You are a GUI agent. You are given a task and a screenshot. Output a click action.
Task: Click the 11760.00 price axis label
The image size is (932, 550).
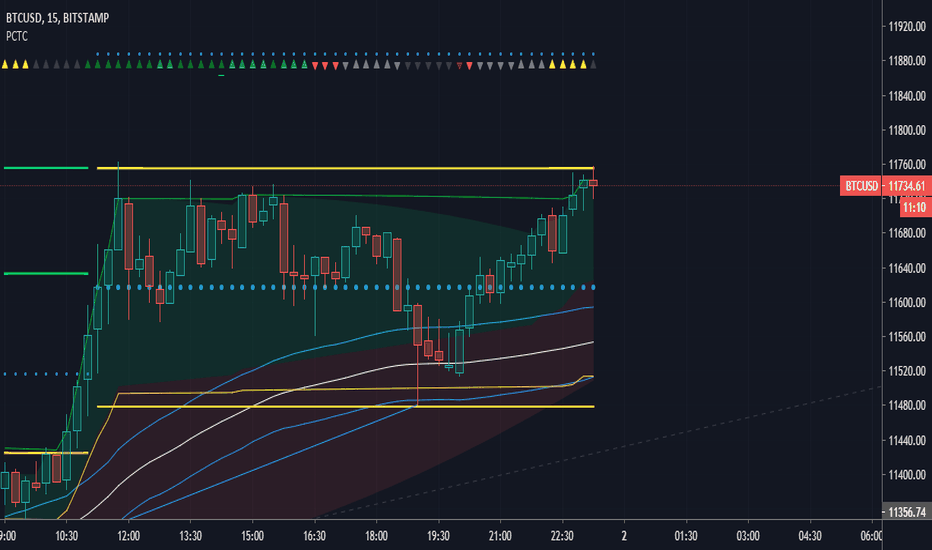[906, 164]
